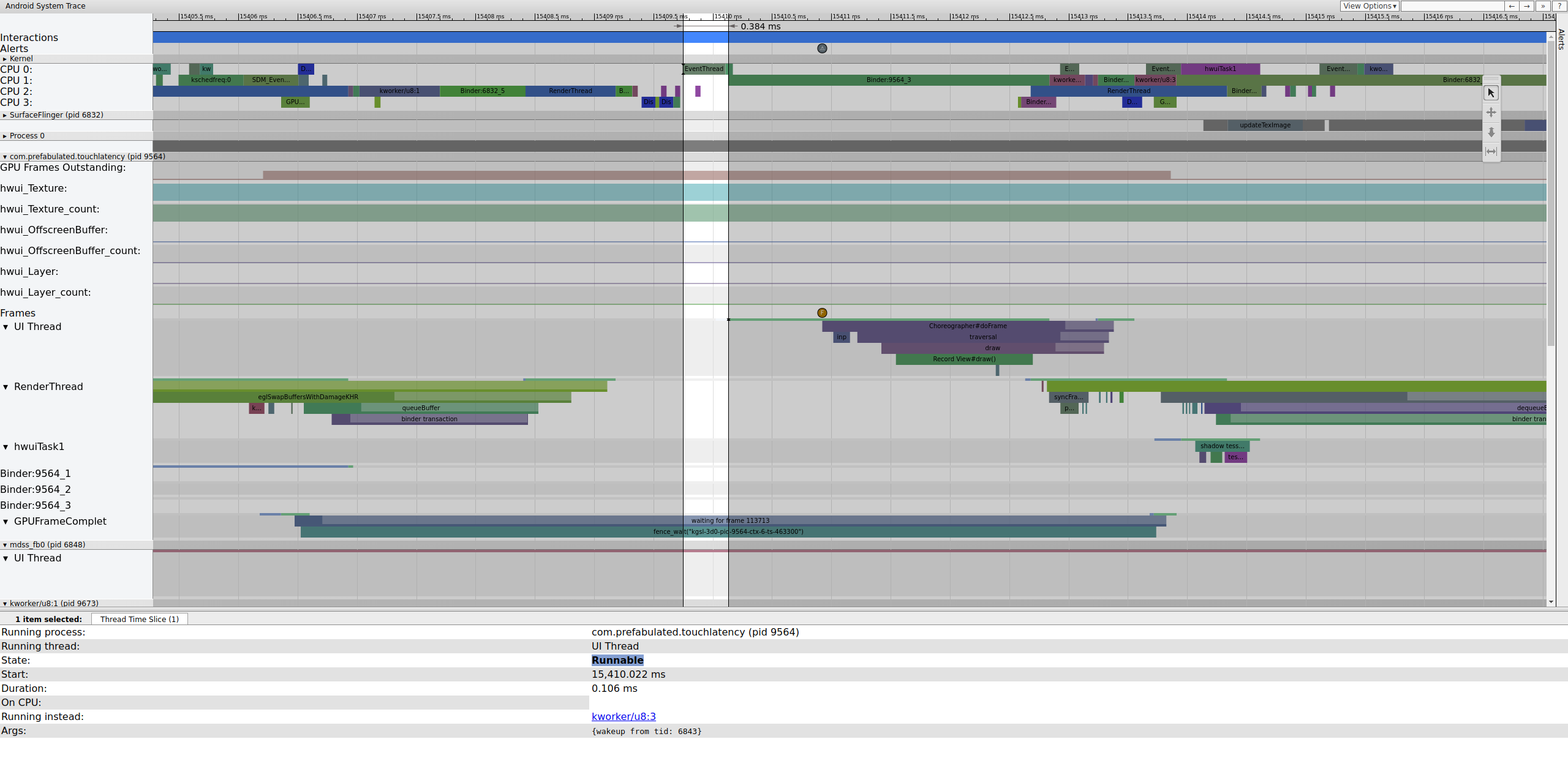Select the Thread Time Slice tab
This screenshot has height=780, width=1568.
140,619
